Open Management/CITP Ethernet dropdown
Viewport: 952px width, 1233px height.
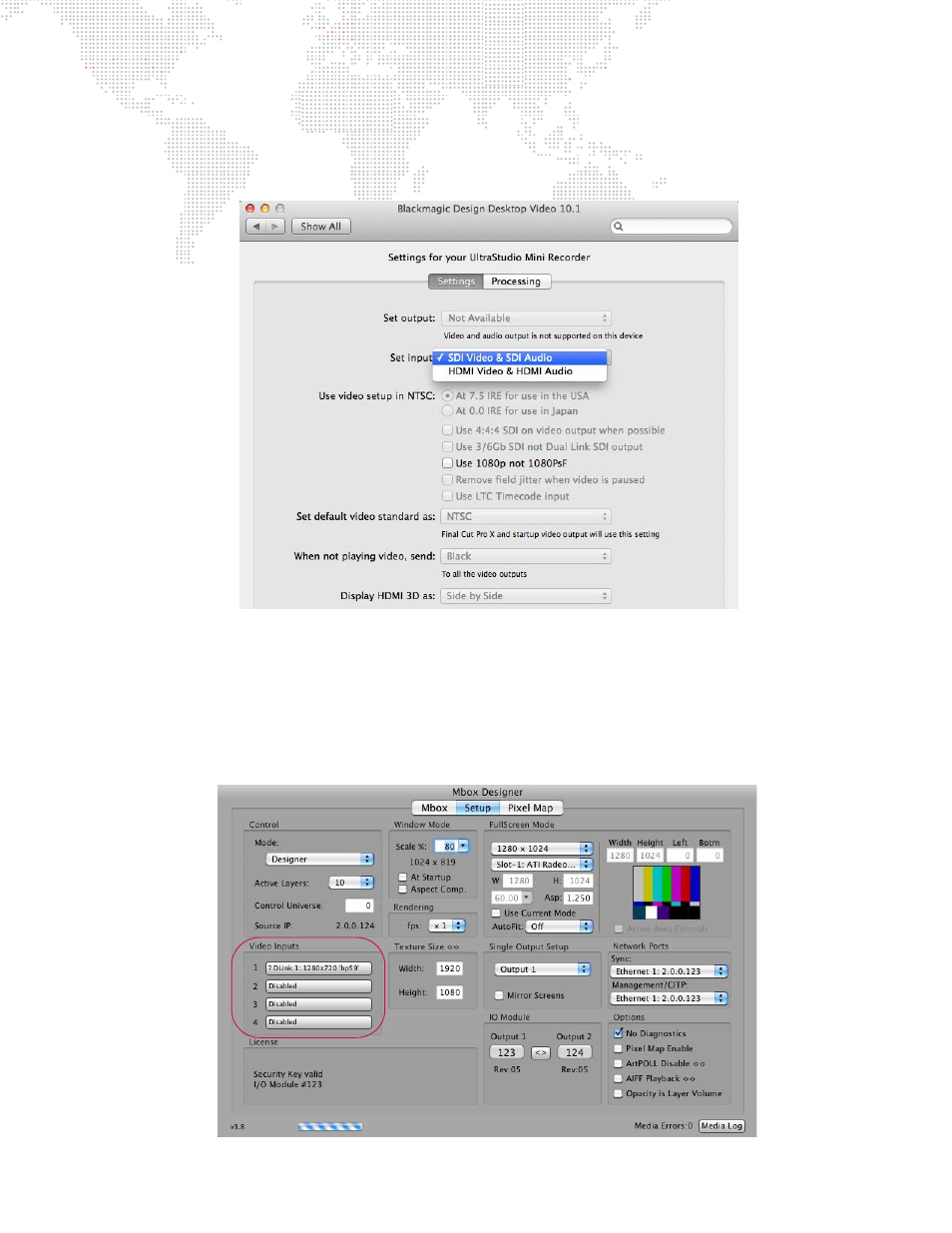click(x=669, y=998)
